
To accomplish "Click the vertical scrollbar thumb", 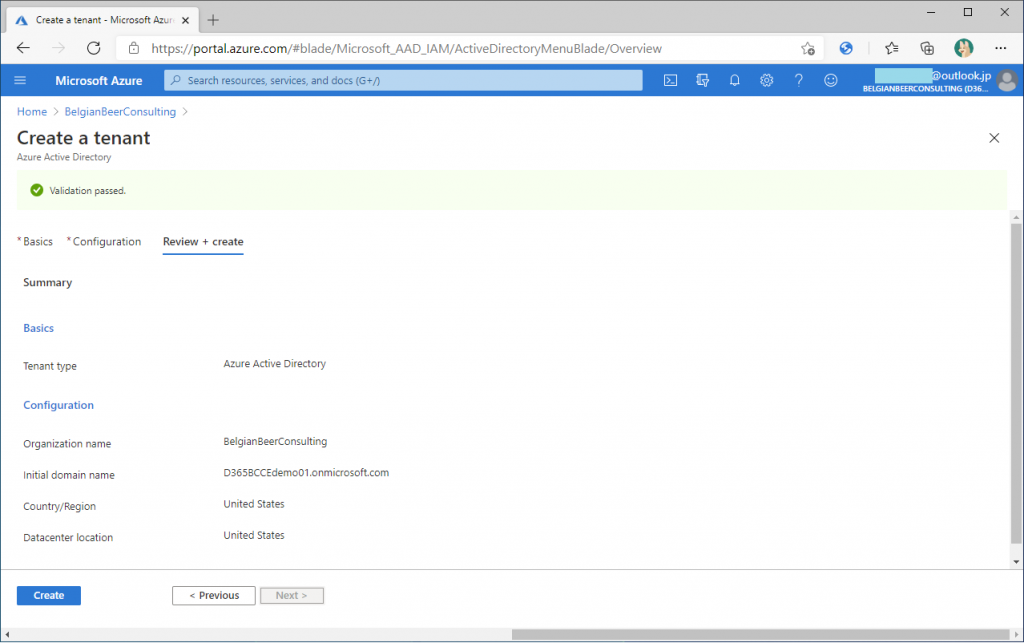I will [1016, 383].
